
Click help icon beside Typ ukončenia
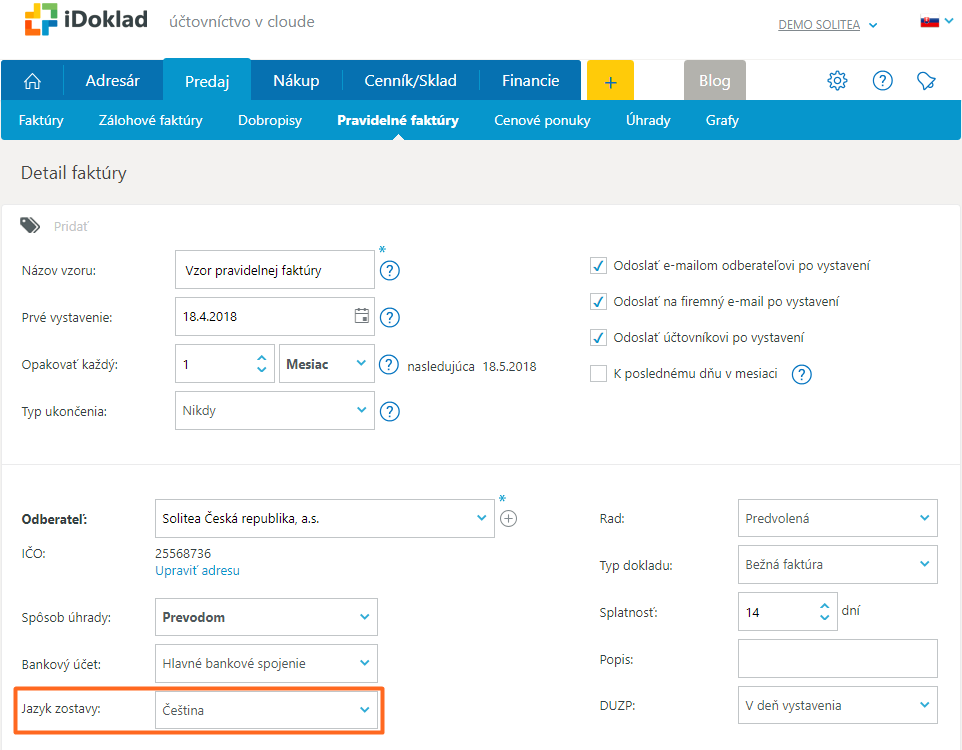(390, 411)
